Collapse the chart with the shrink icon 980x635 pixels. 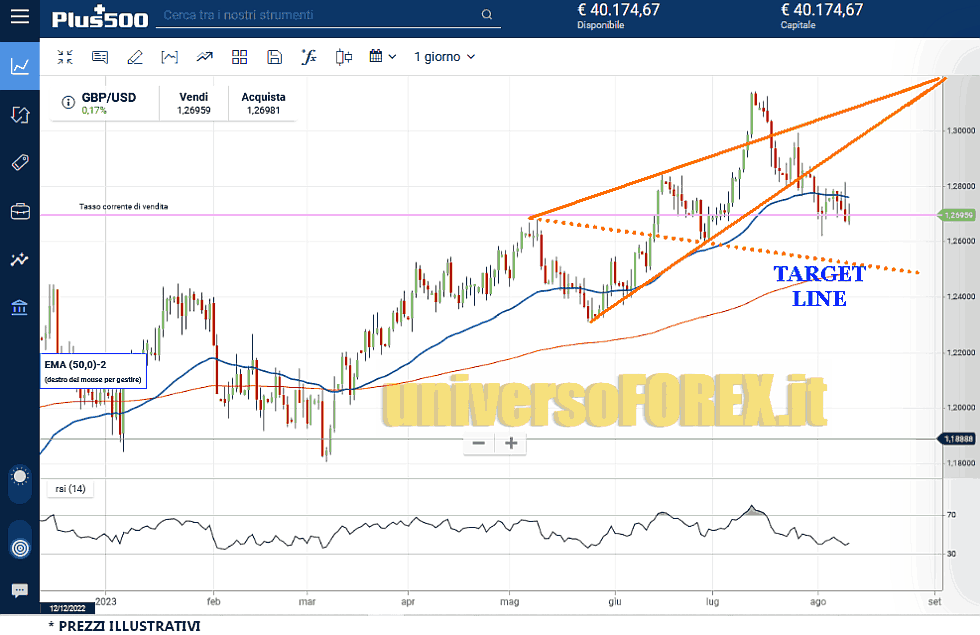click(65, 57)
